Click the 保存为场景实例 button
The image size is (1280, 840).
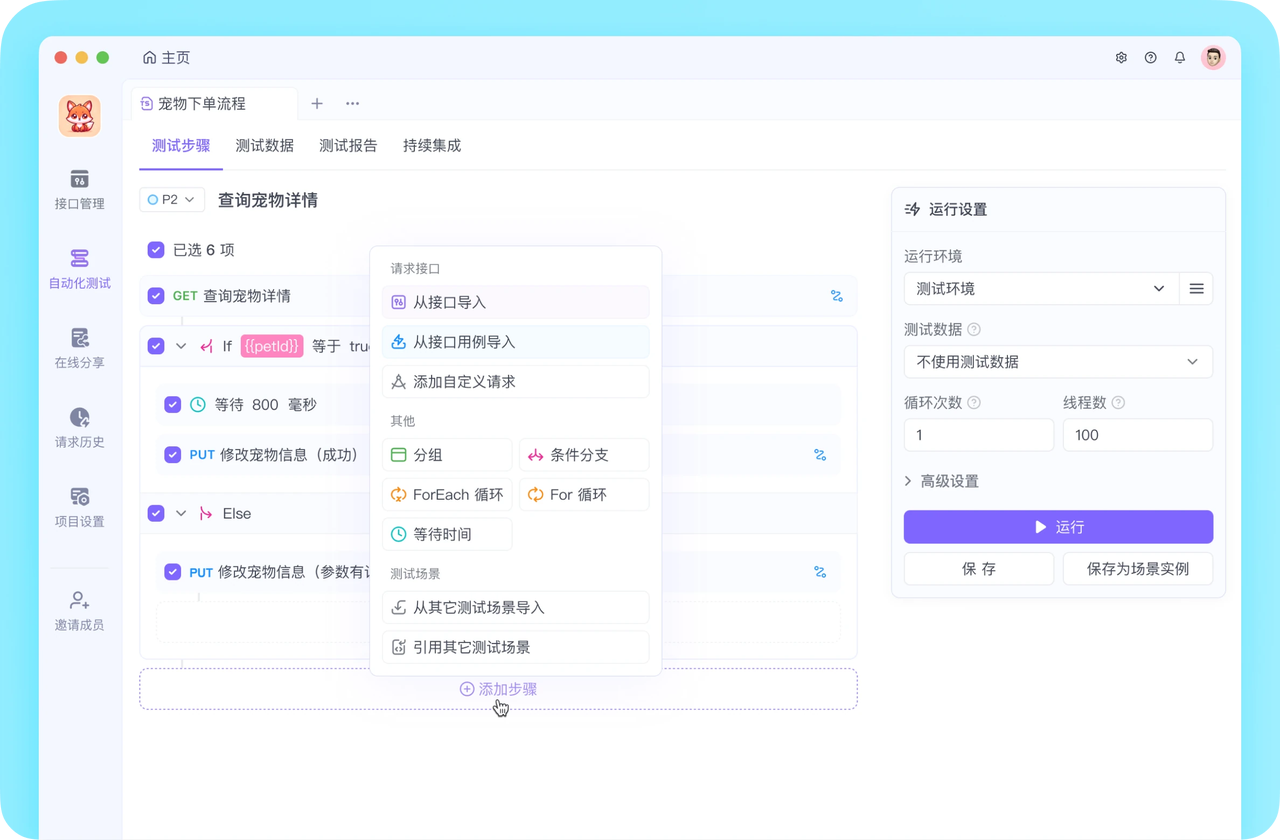[1138, 568]
